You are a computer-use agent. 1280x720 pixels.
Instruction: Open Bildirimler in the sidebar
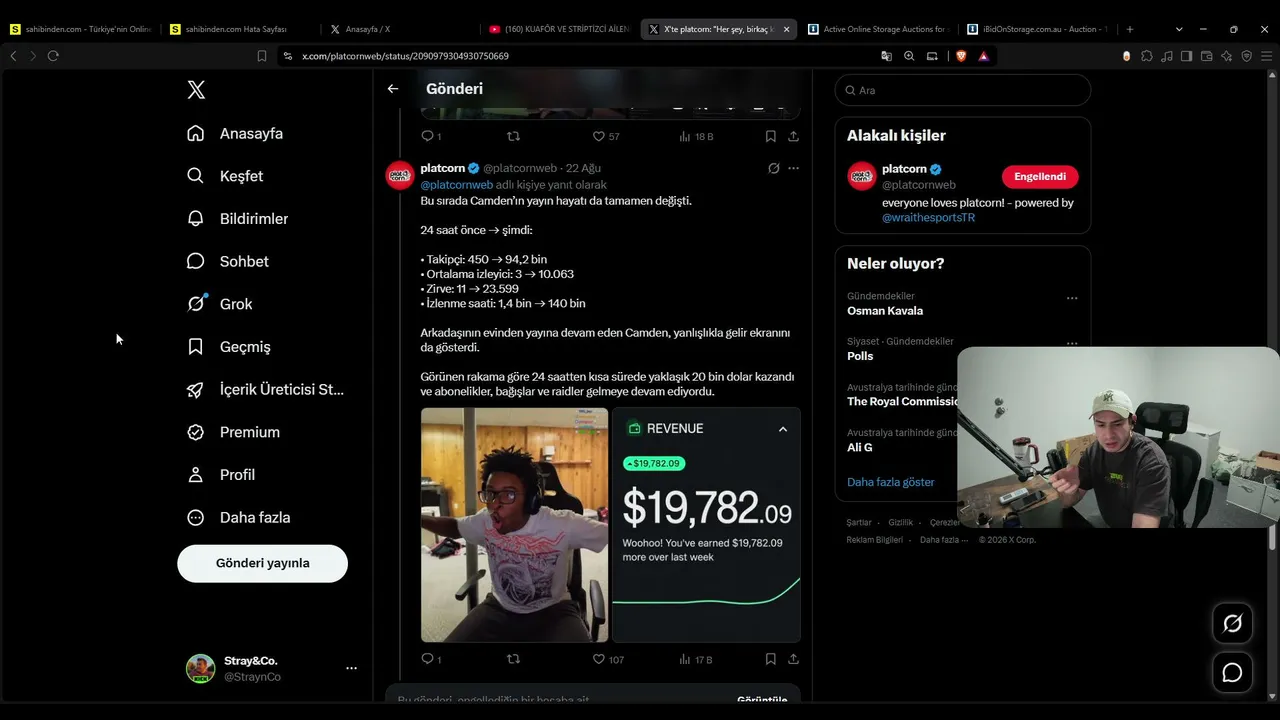pyautogui.click(x=237, y=219)
